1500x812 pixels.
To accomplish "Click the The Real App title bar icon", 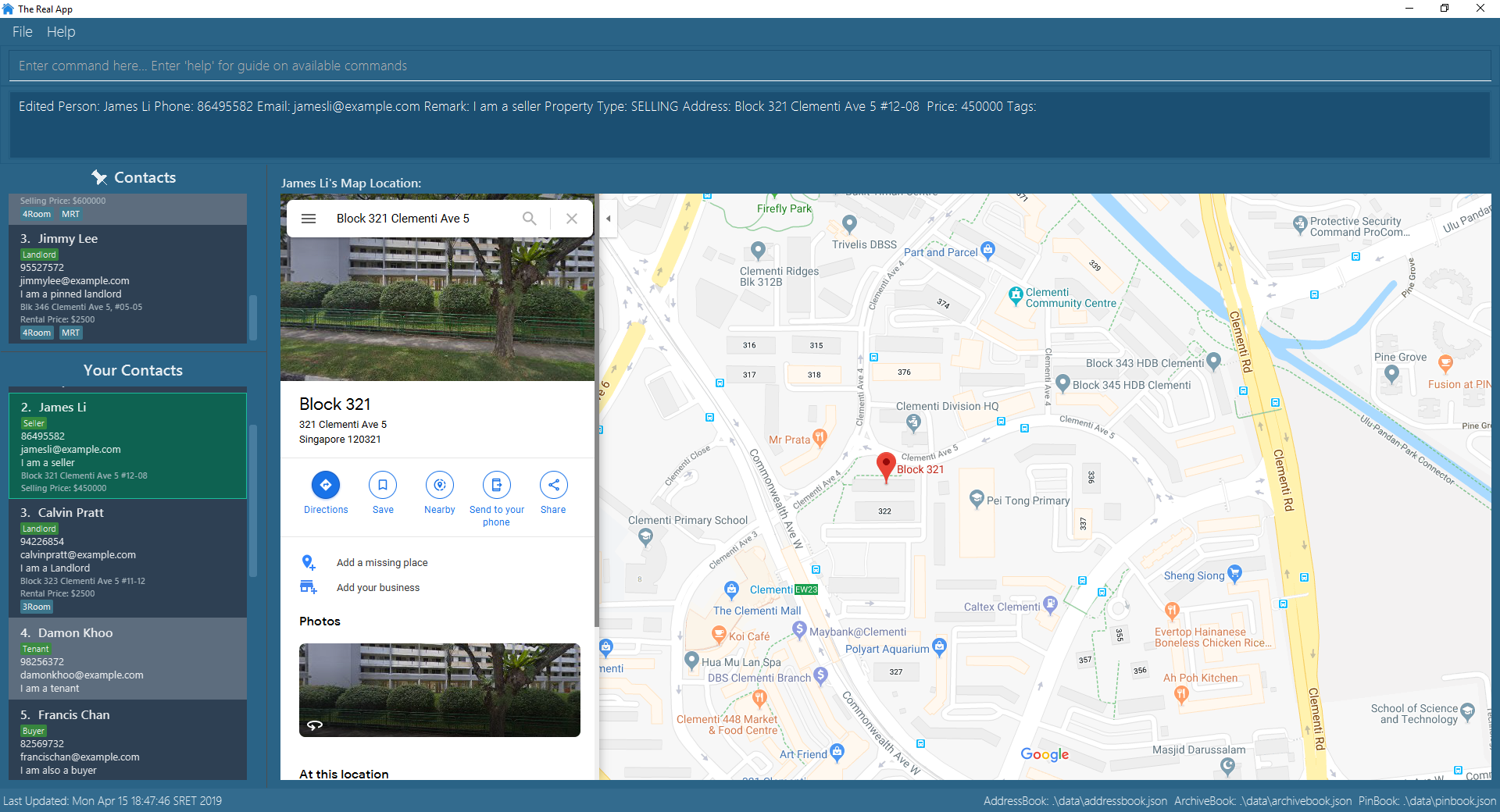I will tap(8, 9).
